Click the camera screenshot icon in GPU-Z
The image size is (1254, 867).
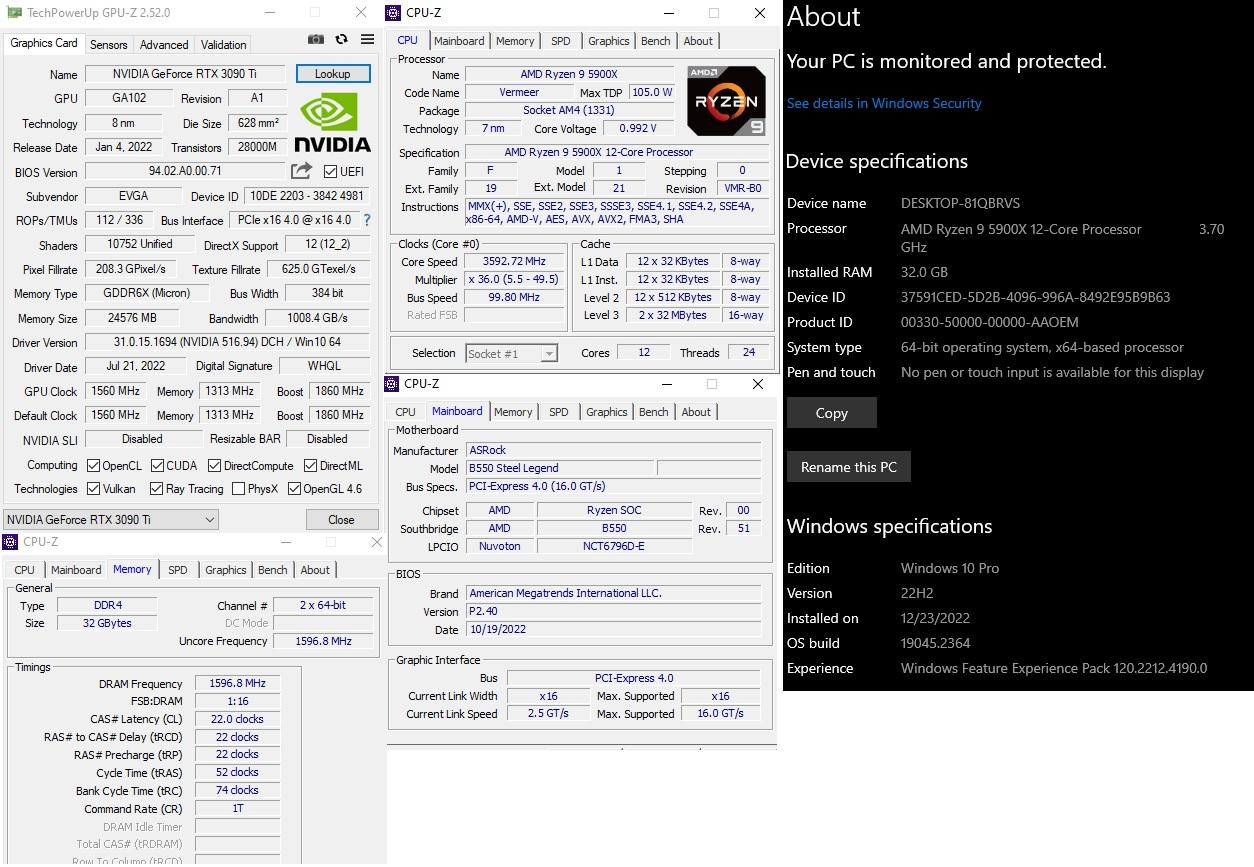pos(316,38)
